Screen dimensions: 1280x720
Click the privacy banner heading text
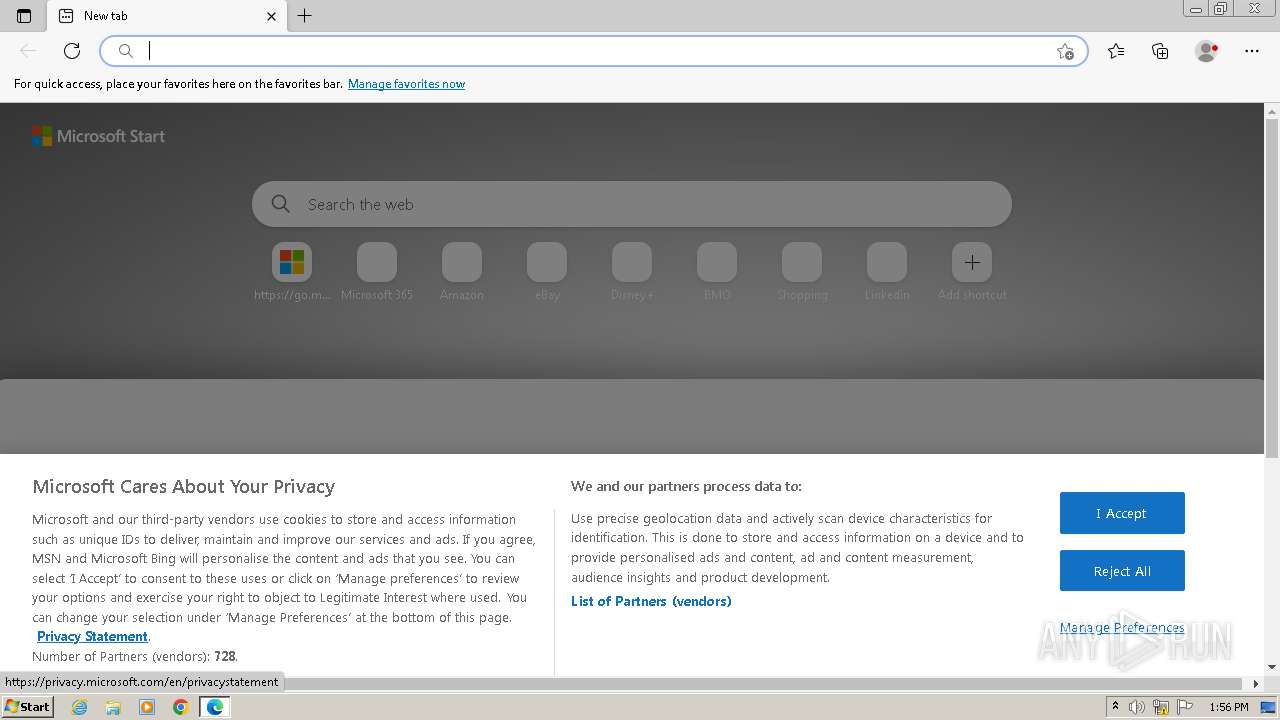pos(183,487)
